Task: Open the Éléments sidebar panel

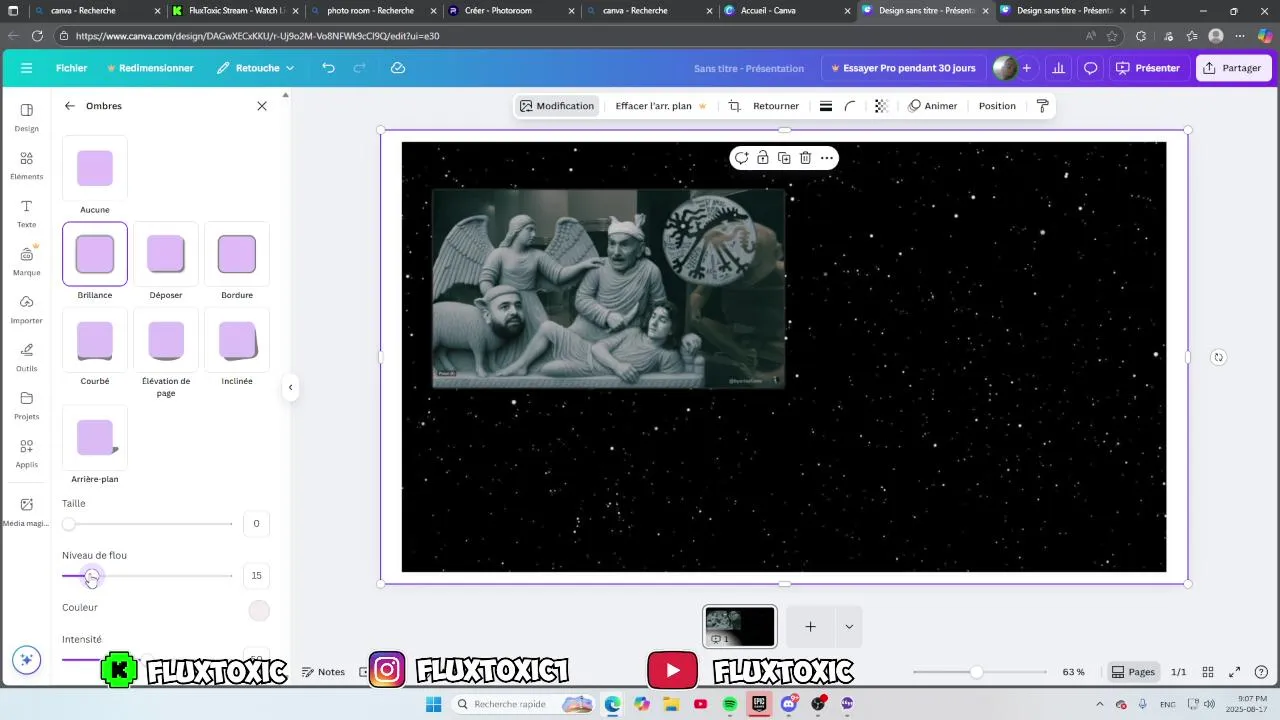Action: [27, 165]
